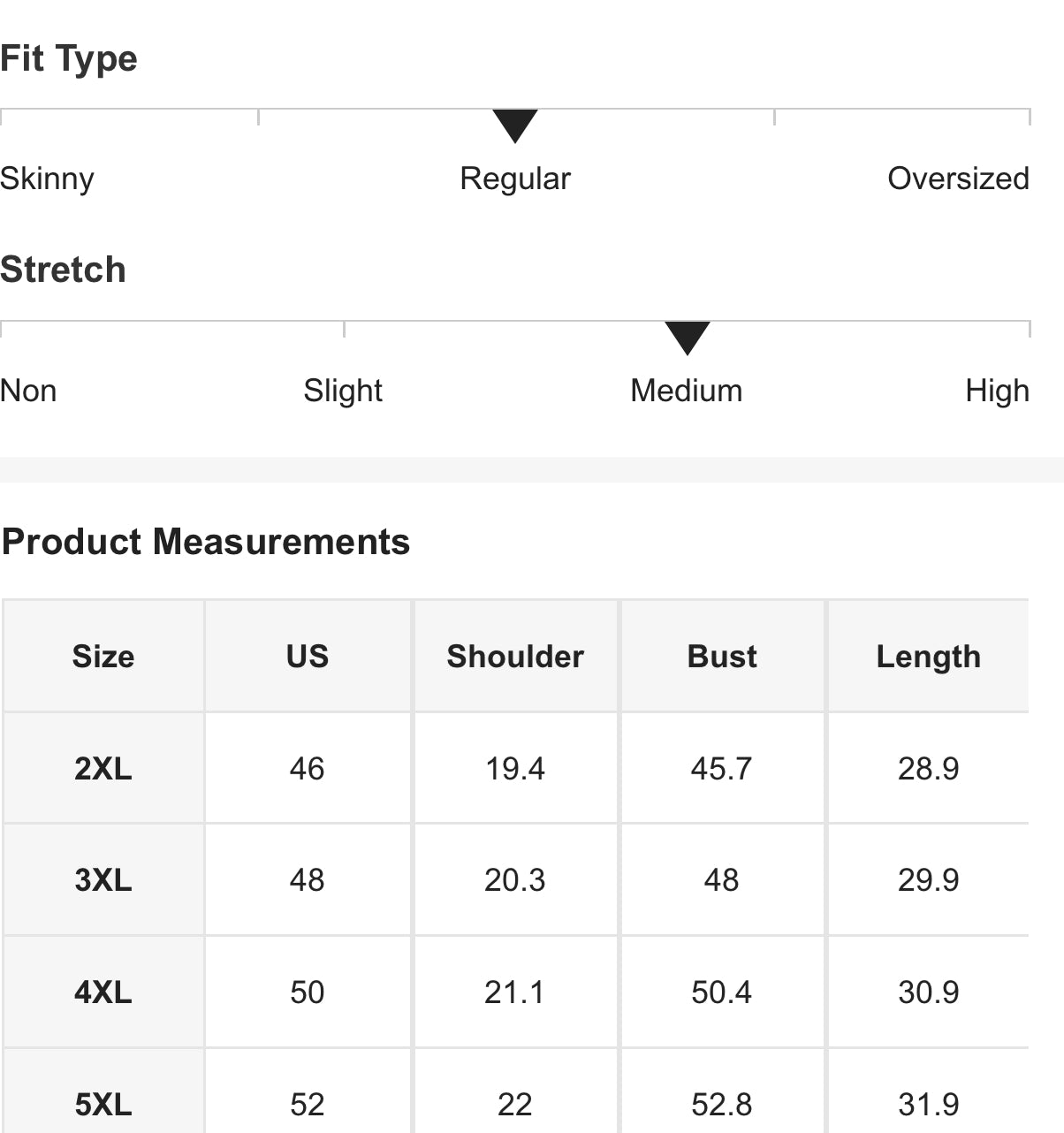The width and height of the screenshot is (1064, 1133).
Task: Click the Product Measurements heading
Action: [206, 542]
